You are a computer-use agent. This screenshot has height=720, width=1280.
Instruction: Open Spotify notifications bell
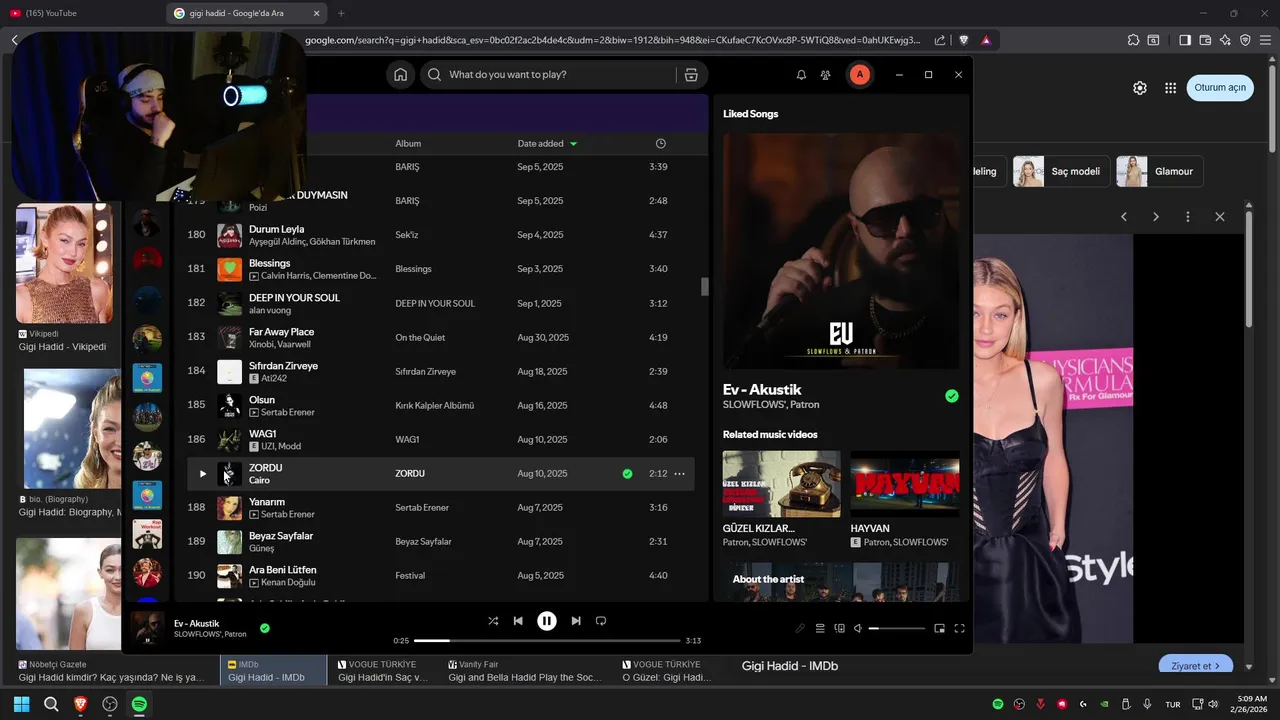(x=801, y=75)
